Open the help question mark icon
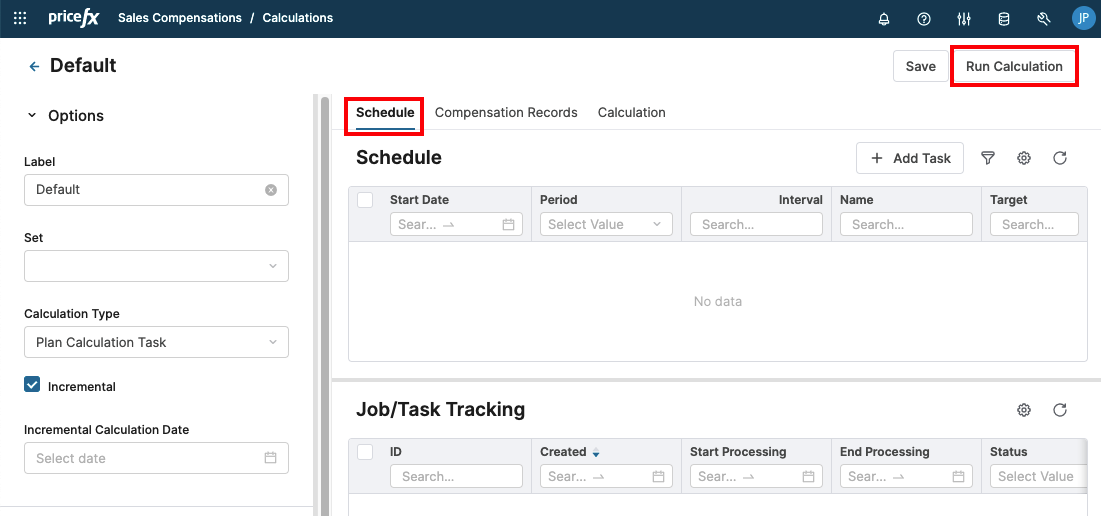The width and height of the screenshot is (1101, 516). (924, 18)
